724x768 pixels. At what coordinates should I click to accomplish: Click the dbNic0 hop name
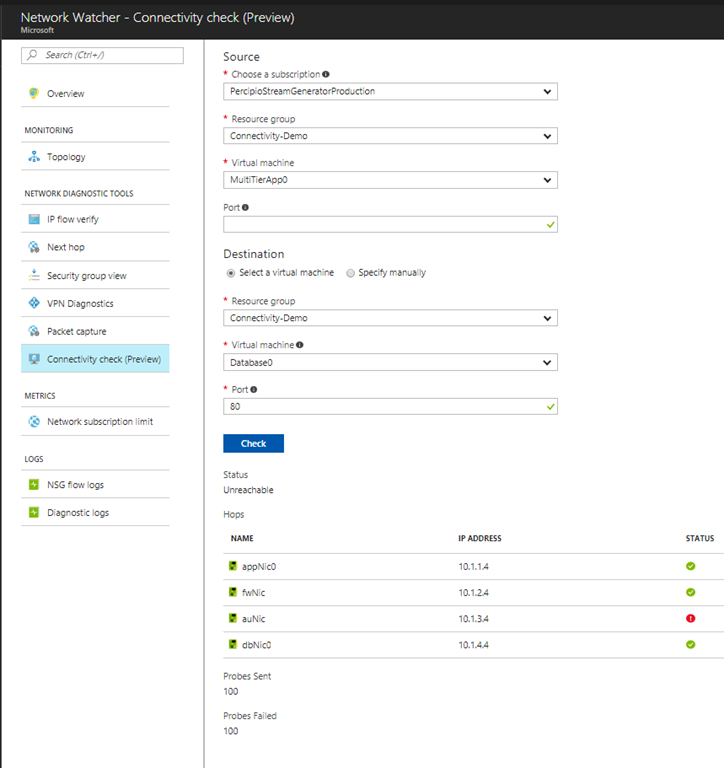point(256,645)
